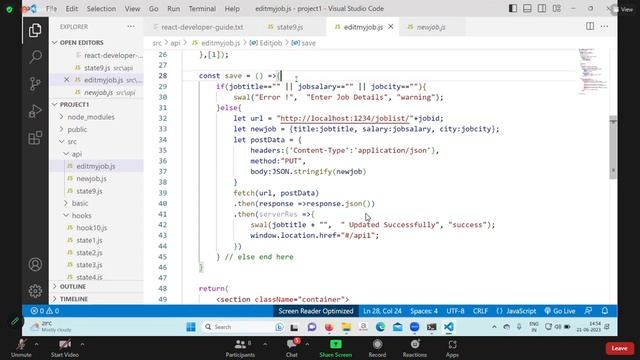640x360 pixels.
Task: Open the Selection menu
Action: [101, 9]
